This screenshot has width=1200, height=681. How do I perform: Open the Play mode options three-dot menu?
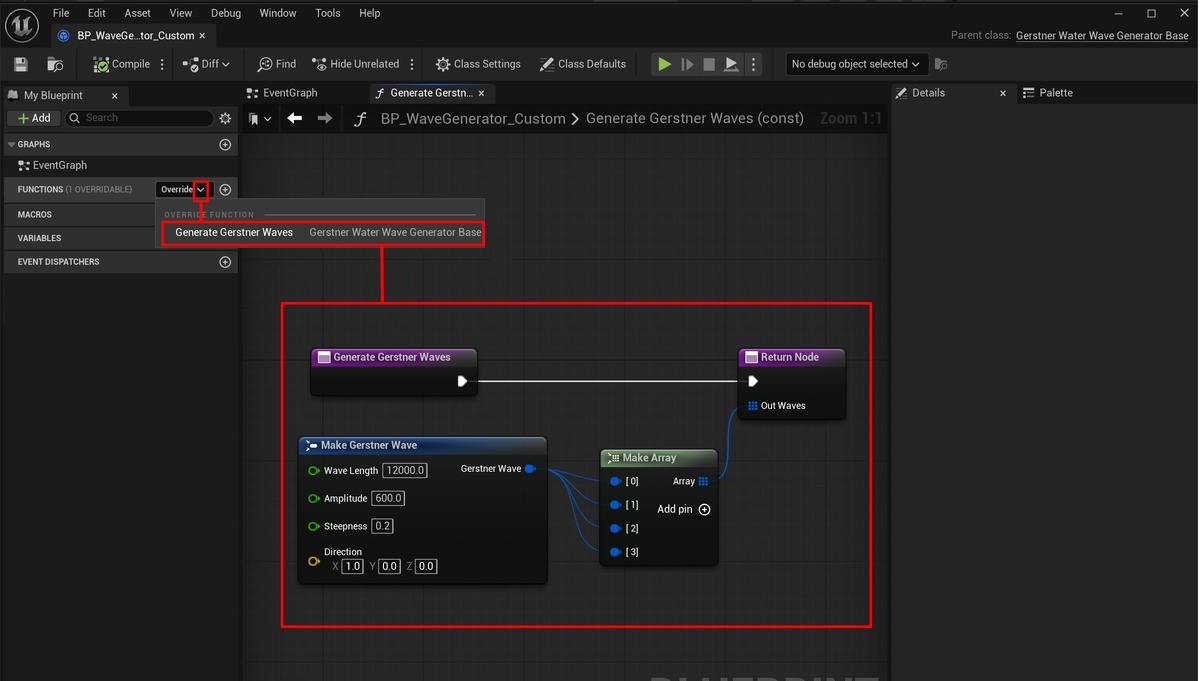point(754,64)
